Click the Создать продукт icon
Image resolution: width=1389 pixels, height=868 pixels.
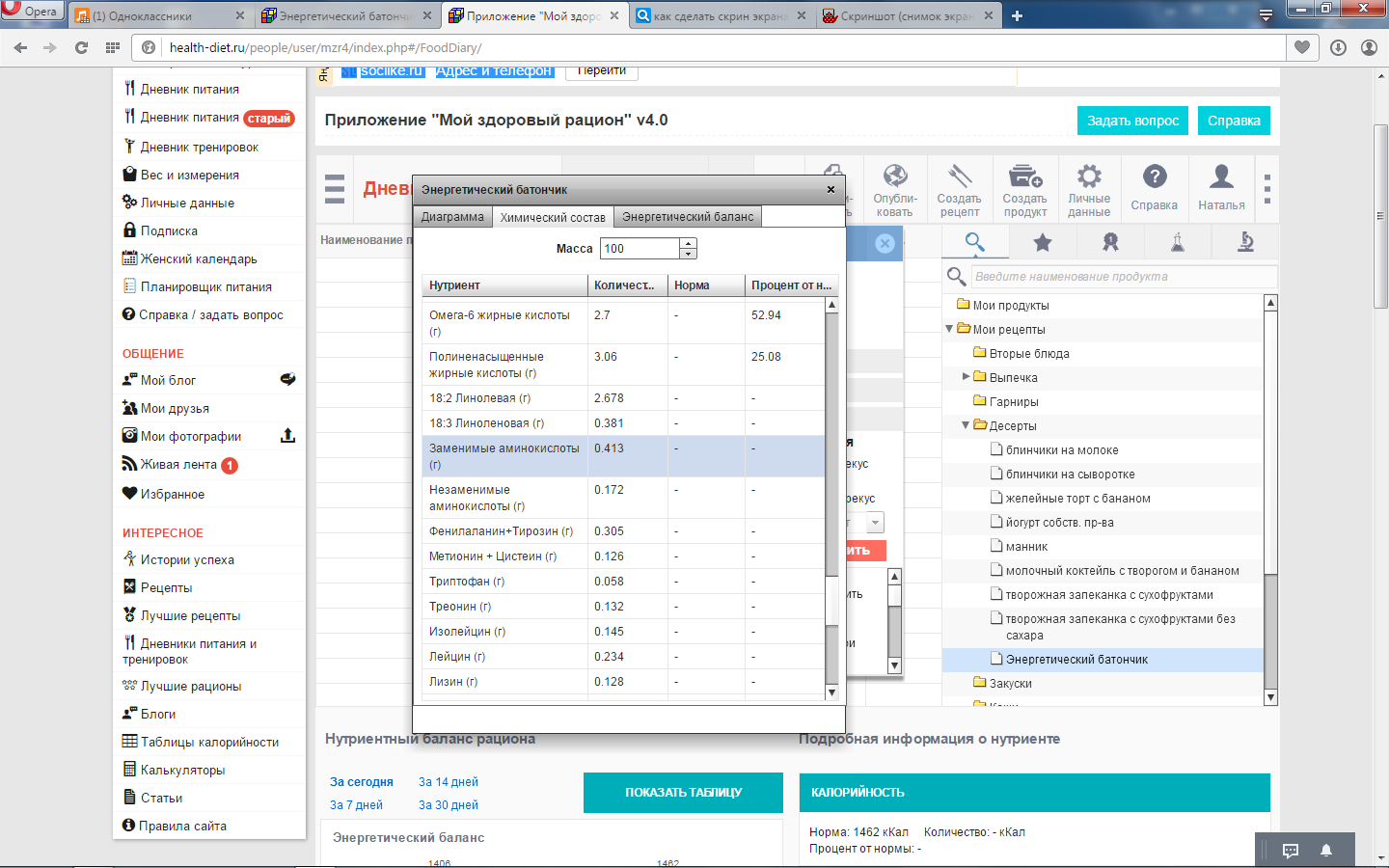point(1024,177)
